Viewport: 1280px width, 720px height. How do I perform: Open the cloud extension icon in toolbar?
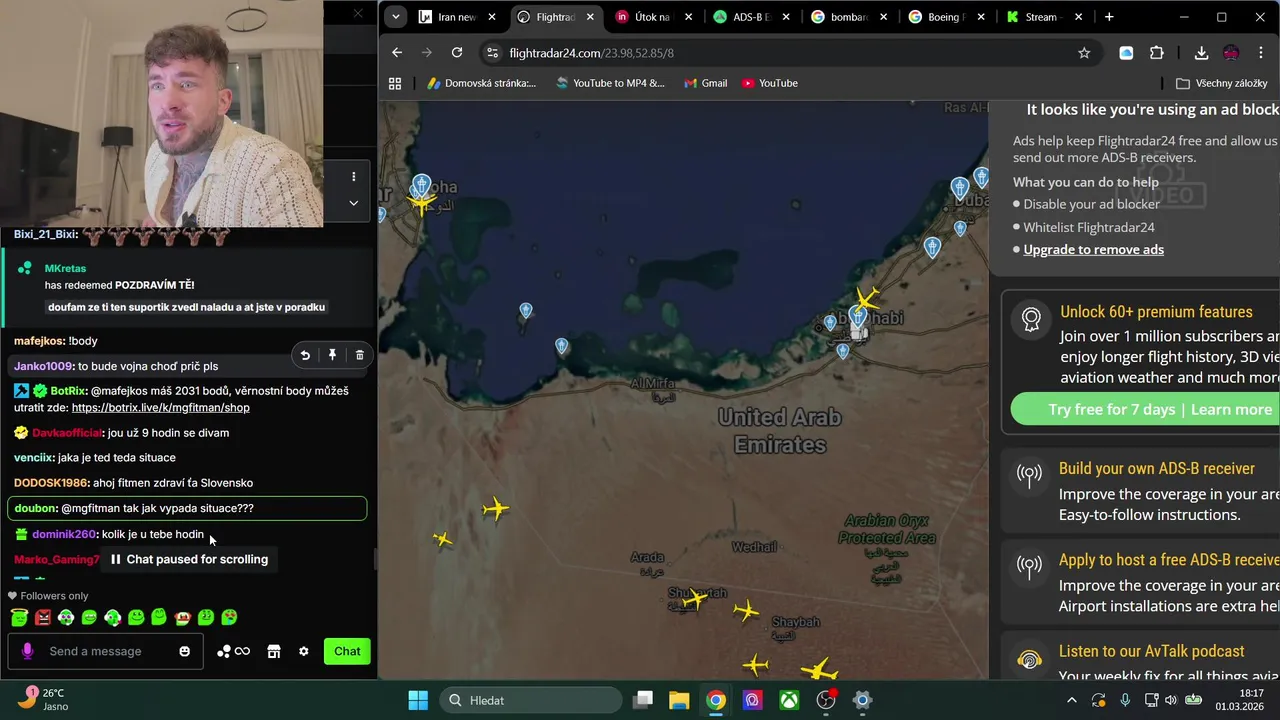1126,53
